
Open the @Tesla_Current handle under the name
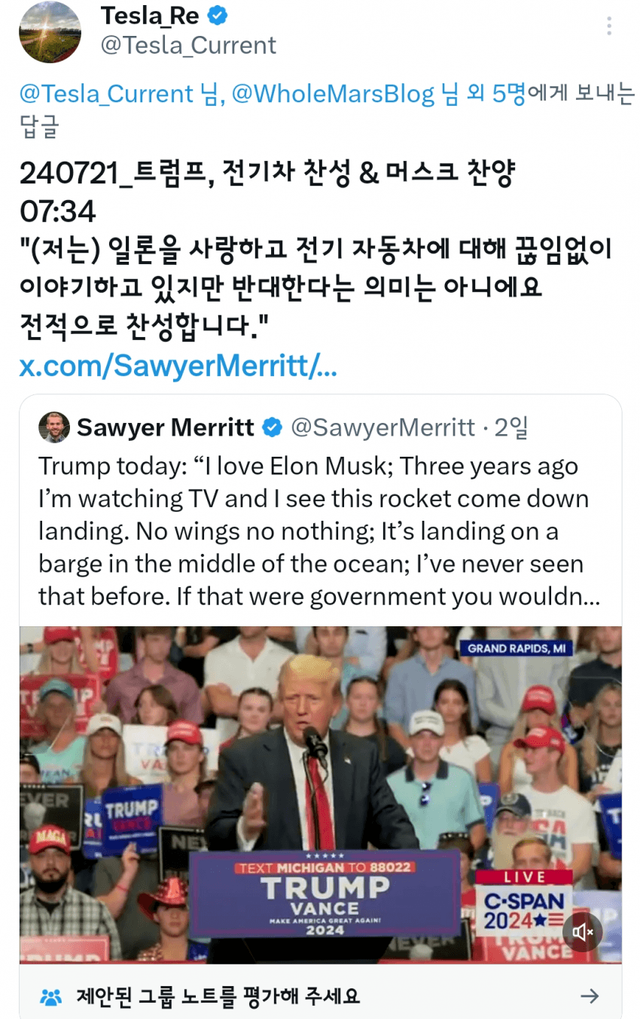pos(189,46)
